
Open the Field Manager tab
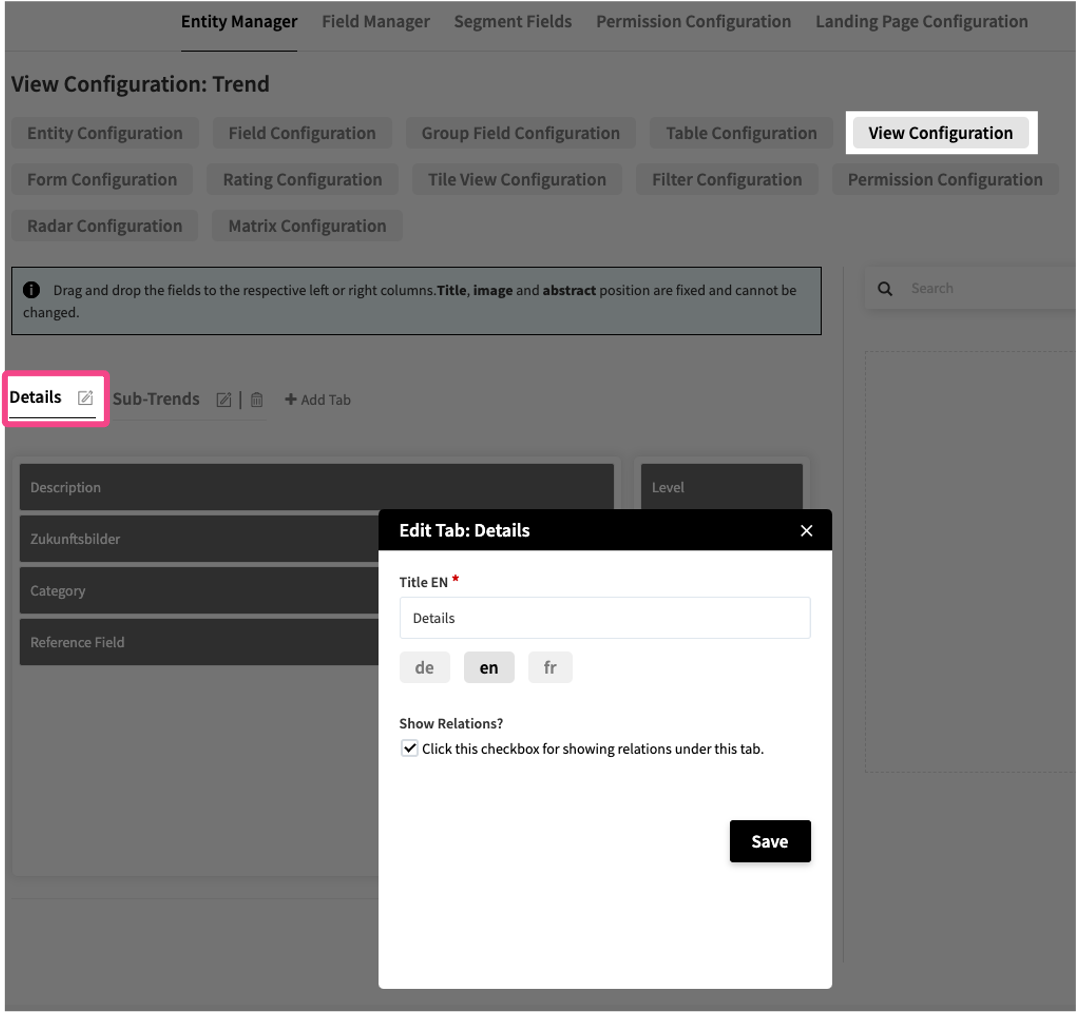(375, 22)
